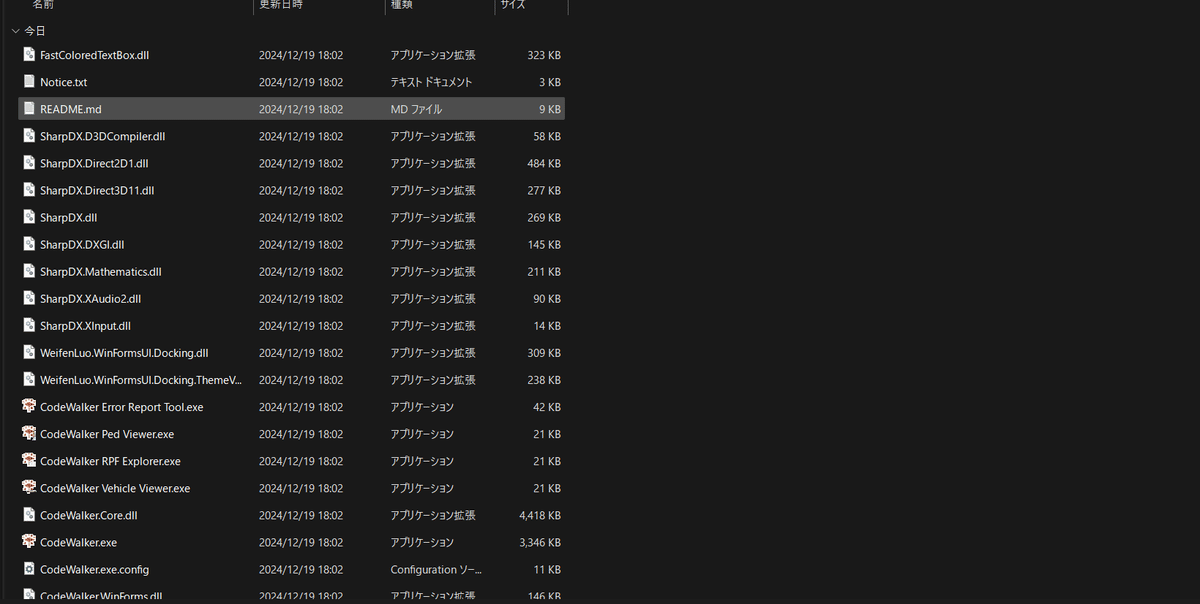Select the CodeWalker Vehicle Viewer icon
This screenshot has height=604, width=1200.
pos(29,488)
